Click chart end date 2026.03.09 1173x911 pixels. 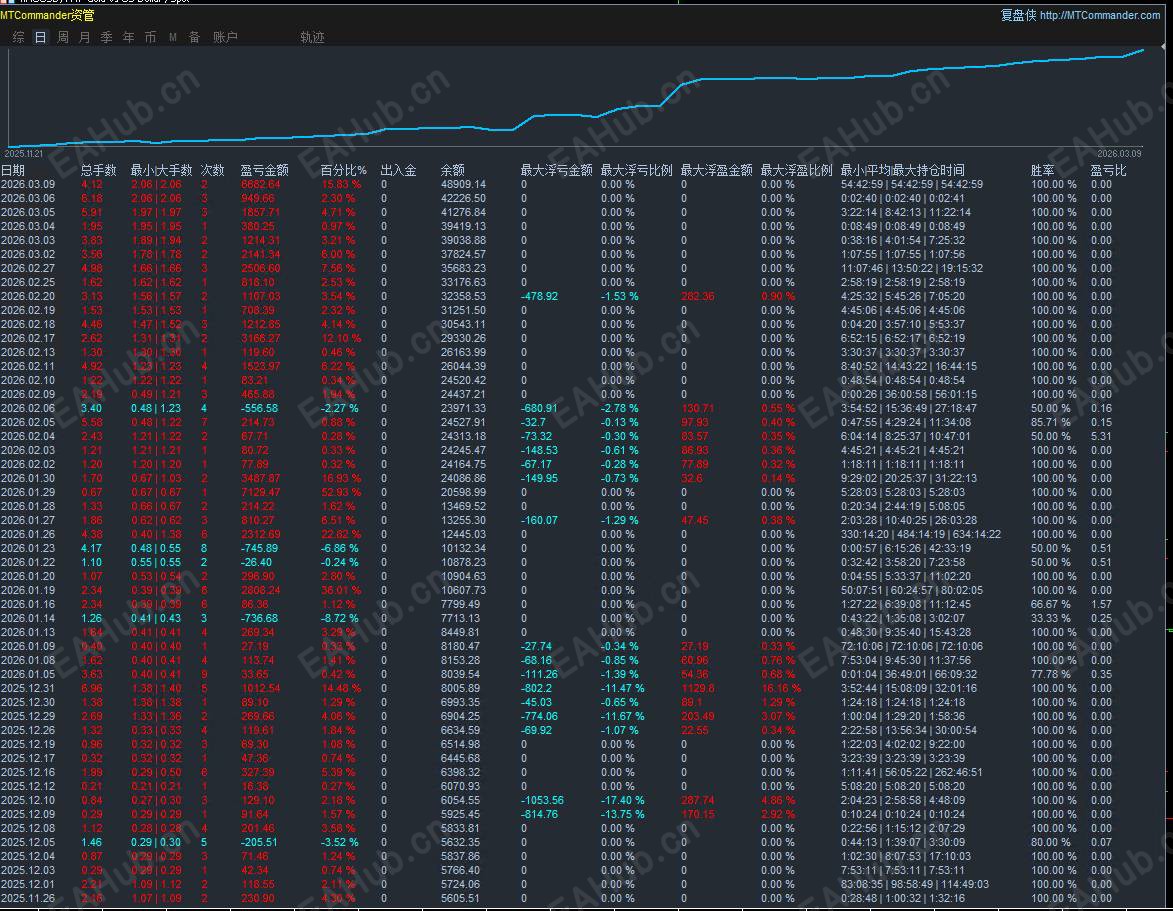pos(1119,153)
